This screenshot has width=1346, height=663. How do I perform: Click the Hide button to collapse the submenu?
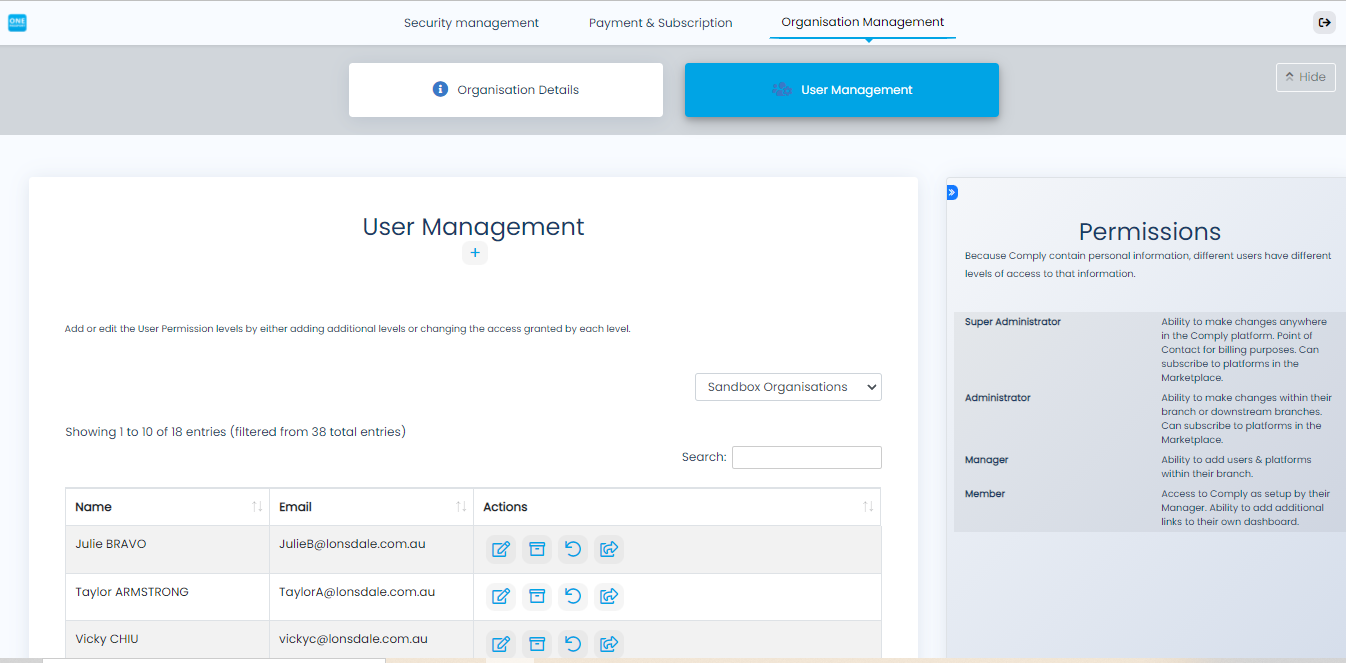[x=1306, y=77]
